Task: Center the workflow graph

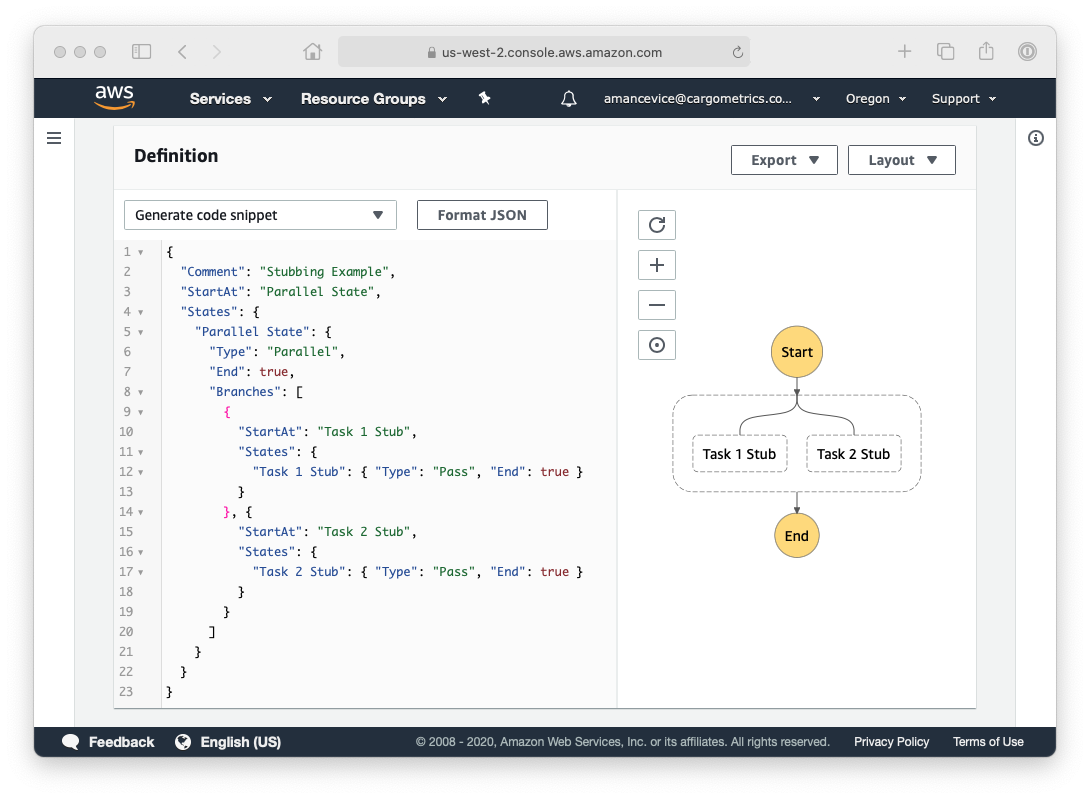Action: coord(657,345)
